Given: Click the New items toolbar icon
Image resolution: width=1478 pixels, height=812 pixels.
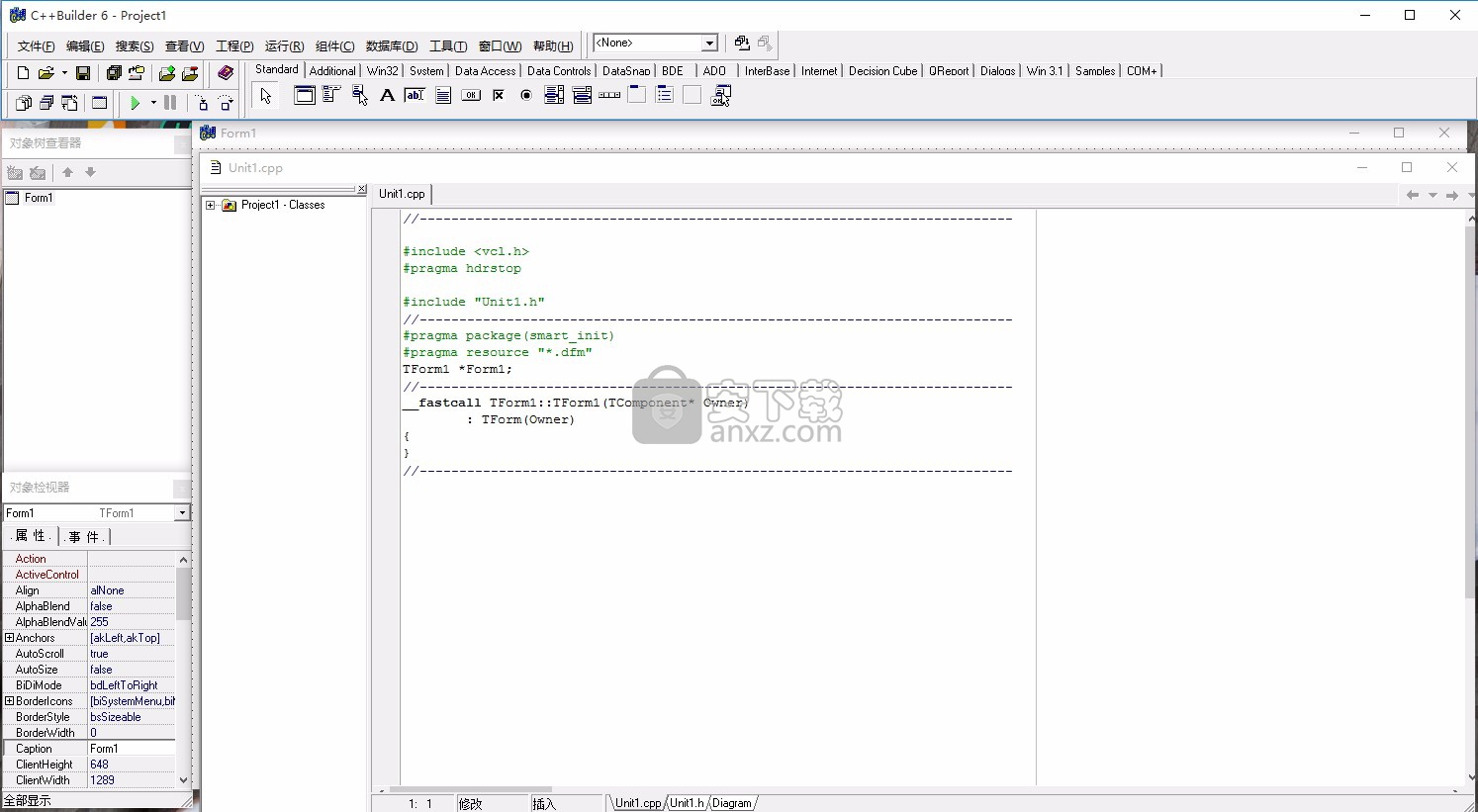Looking at the screenshot, I should coord(23,73).
